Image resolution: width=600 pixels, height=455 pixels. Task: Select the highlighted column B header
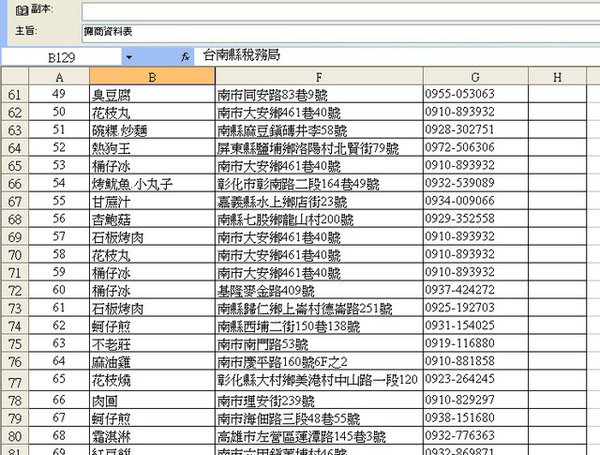click(152, 77)
